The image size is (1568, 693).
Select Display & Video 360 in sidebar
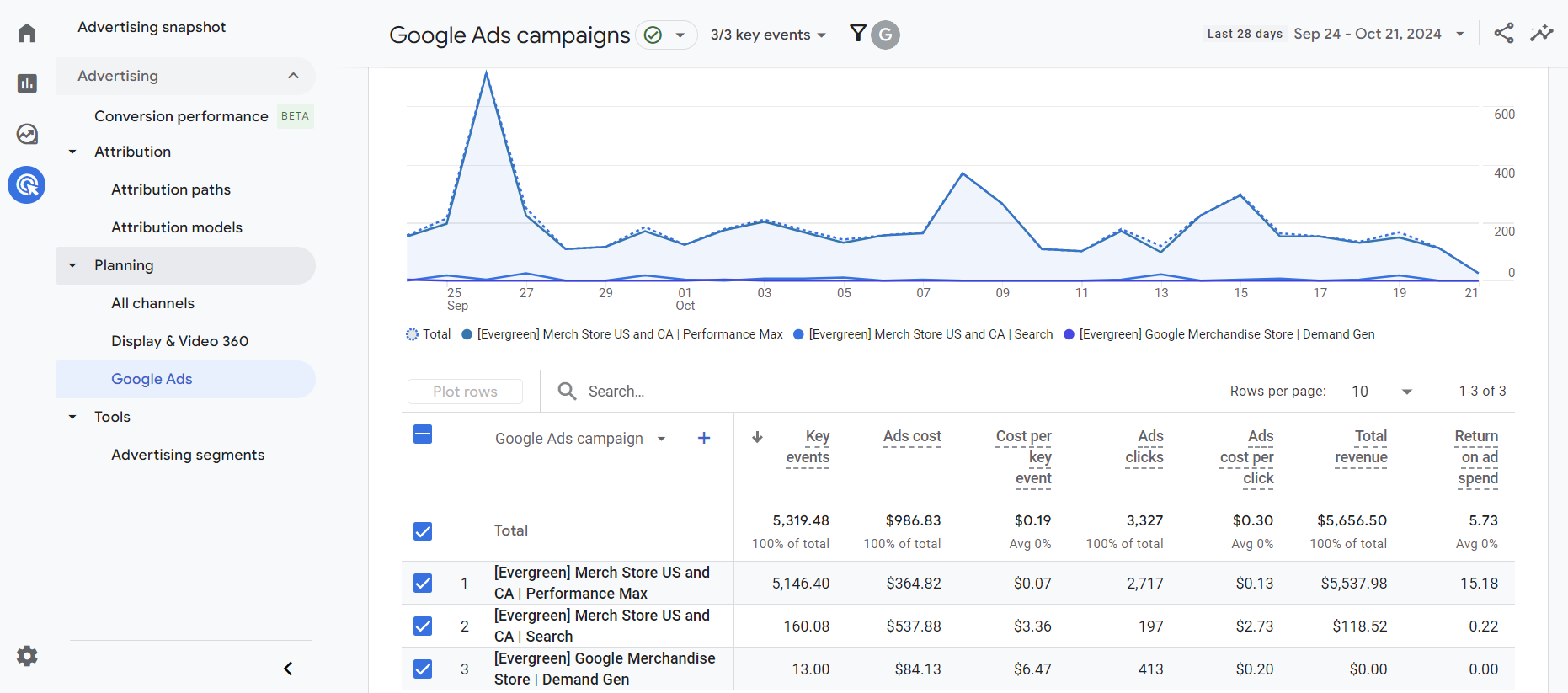tap(179, 341)
